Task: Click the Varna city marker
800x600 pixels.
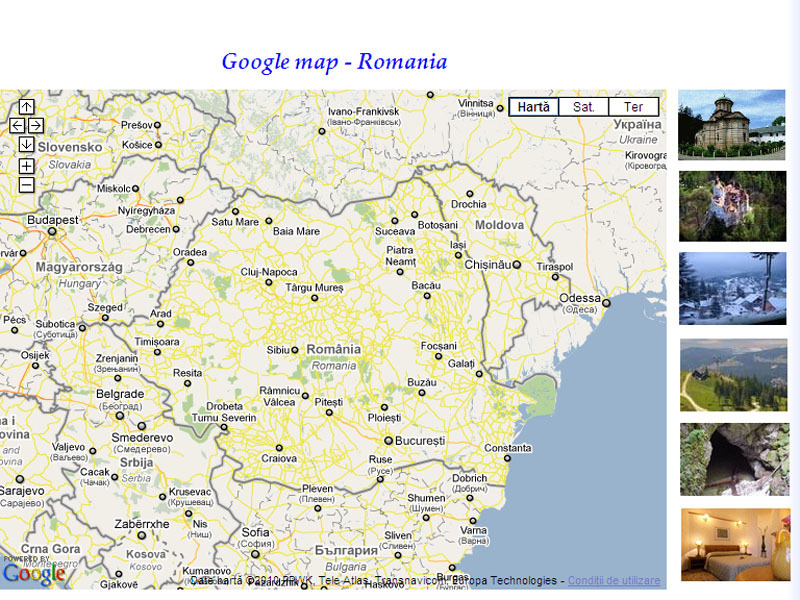Action: point(473,520)
